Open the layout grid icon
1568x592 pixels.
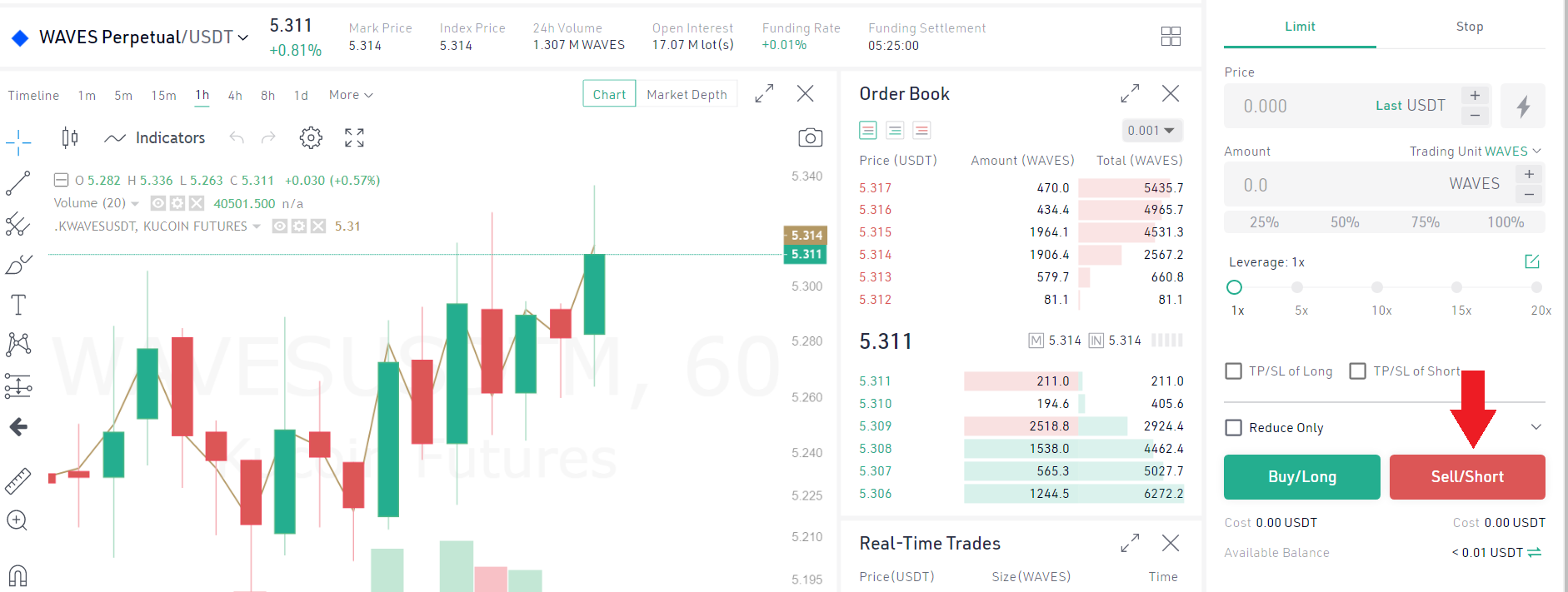[1171, 36]
